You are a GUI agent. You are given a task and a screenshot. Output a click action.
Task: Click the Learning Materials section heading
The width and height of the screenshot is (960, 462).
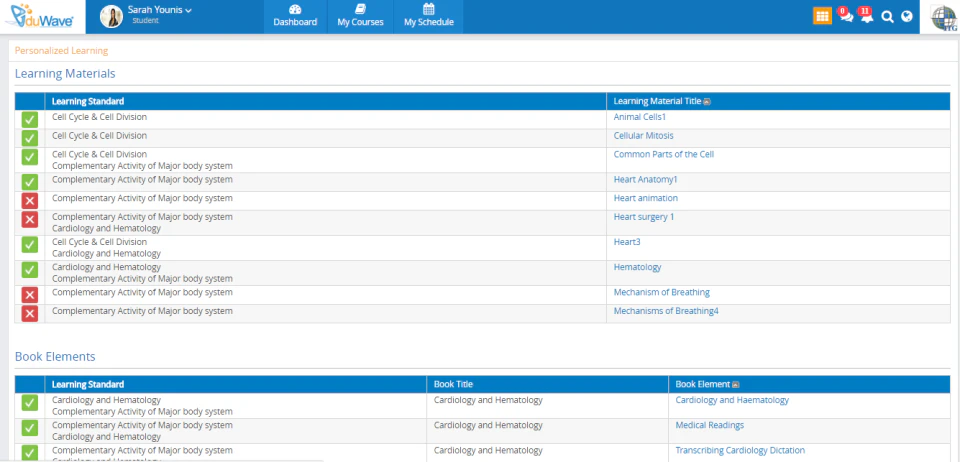tap(65, 74)
